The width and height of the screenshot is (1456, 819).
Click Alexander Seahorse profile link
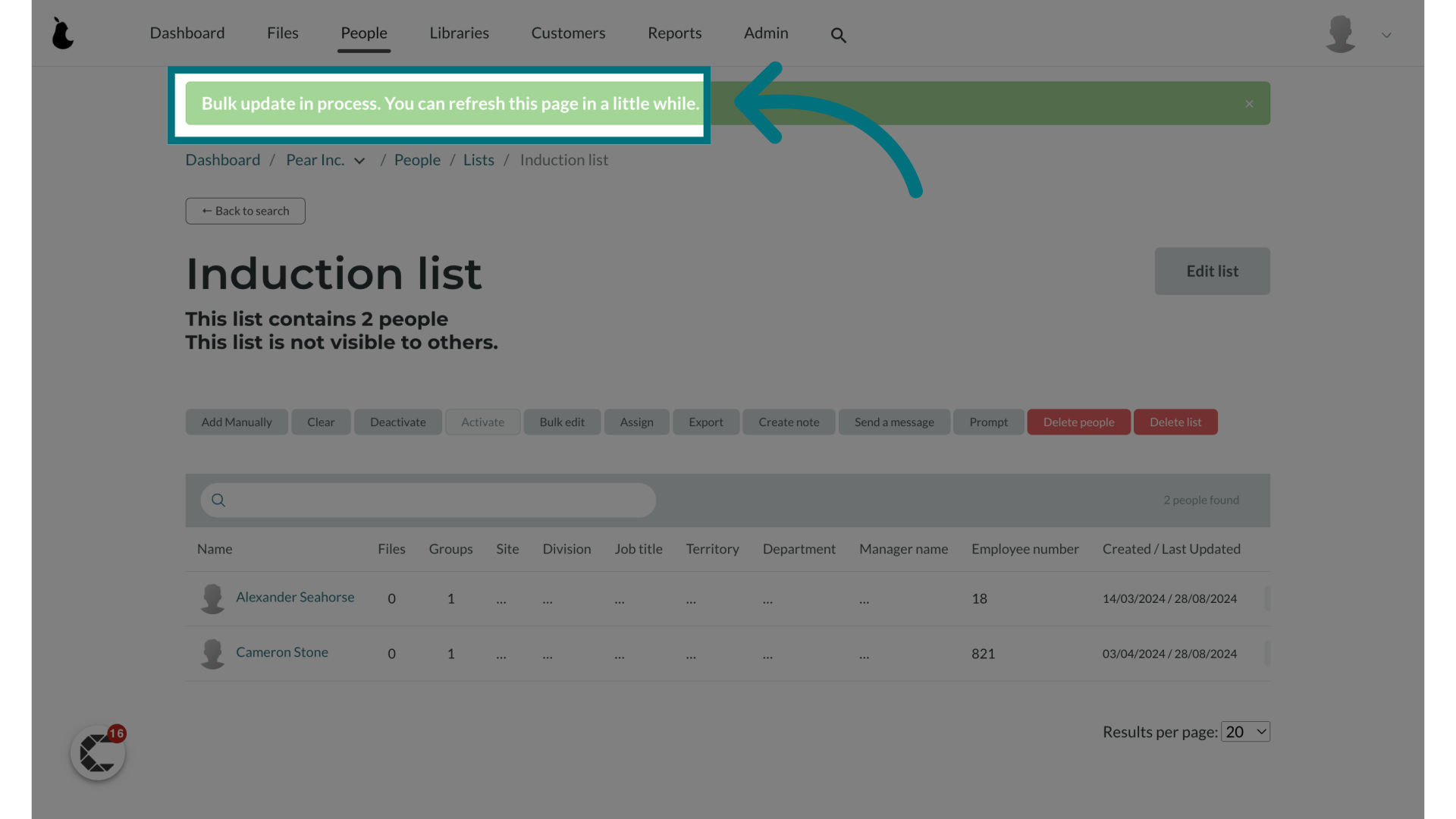(294, 598)
